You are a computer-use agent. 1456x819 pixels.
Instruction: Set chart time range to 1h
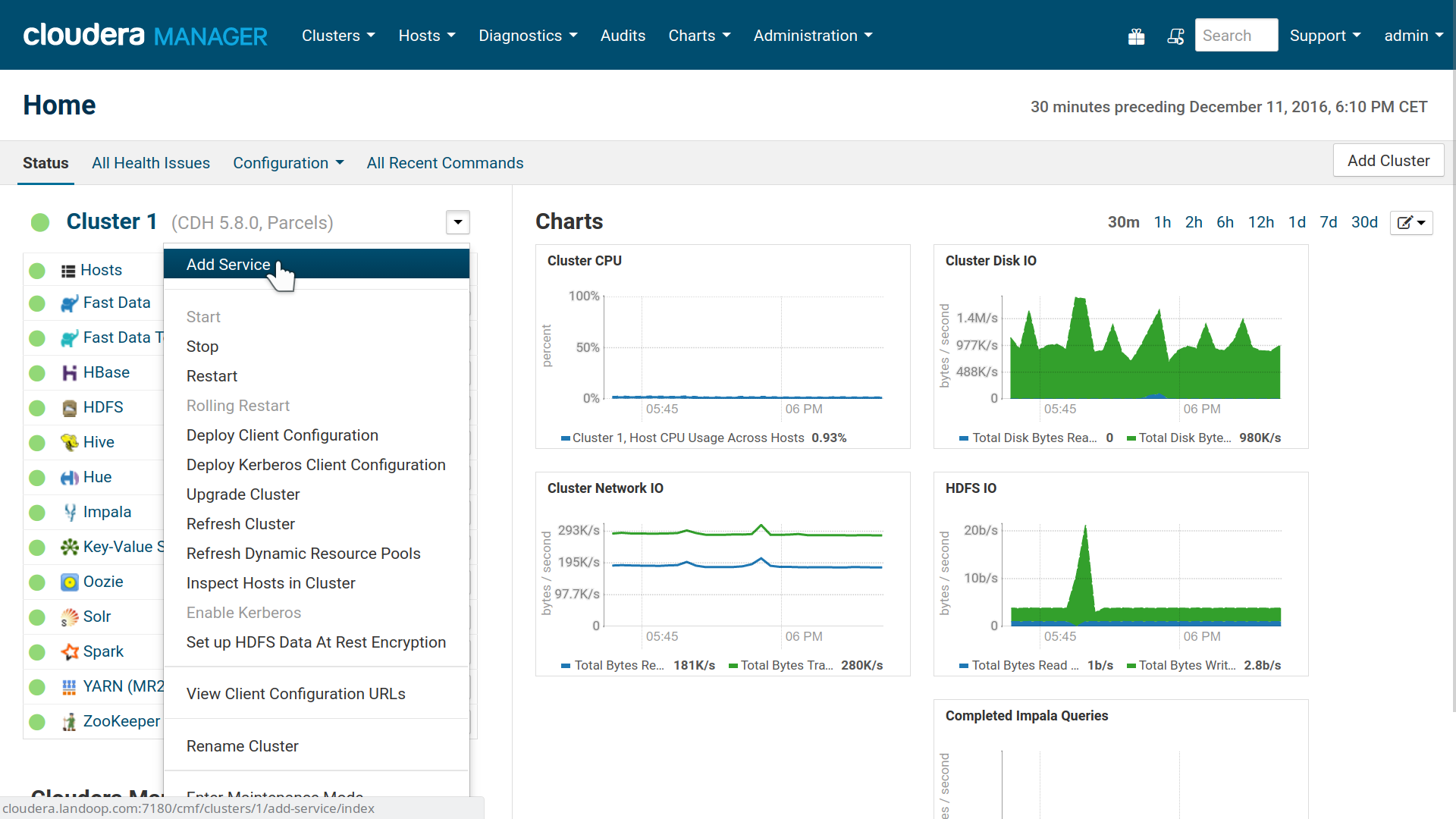pos(1163,222)
